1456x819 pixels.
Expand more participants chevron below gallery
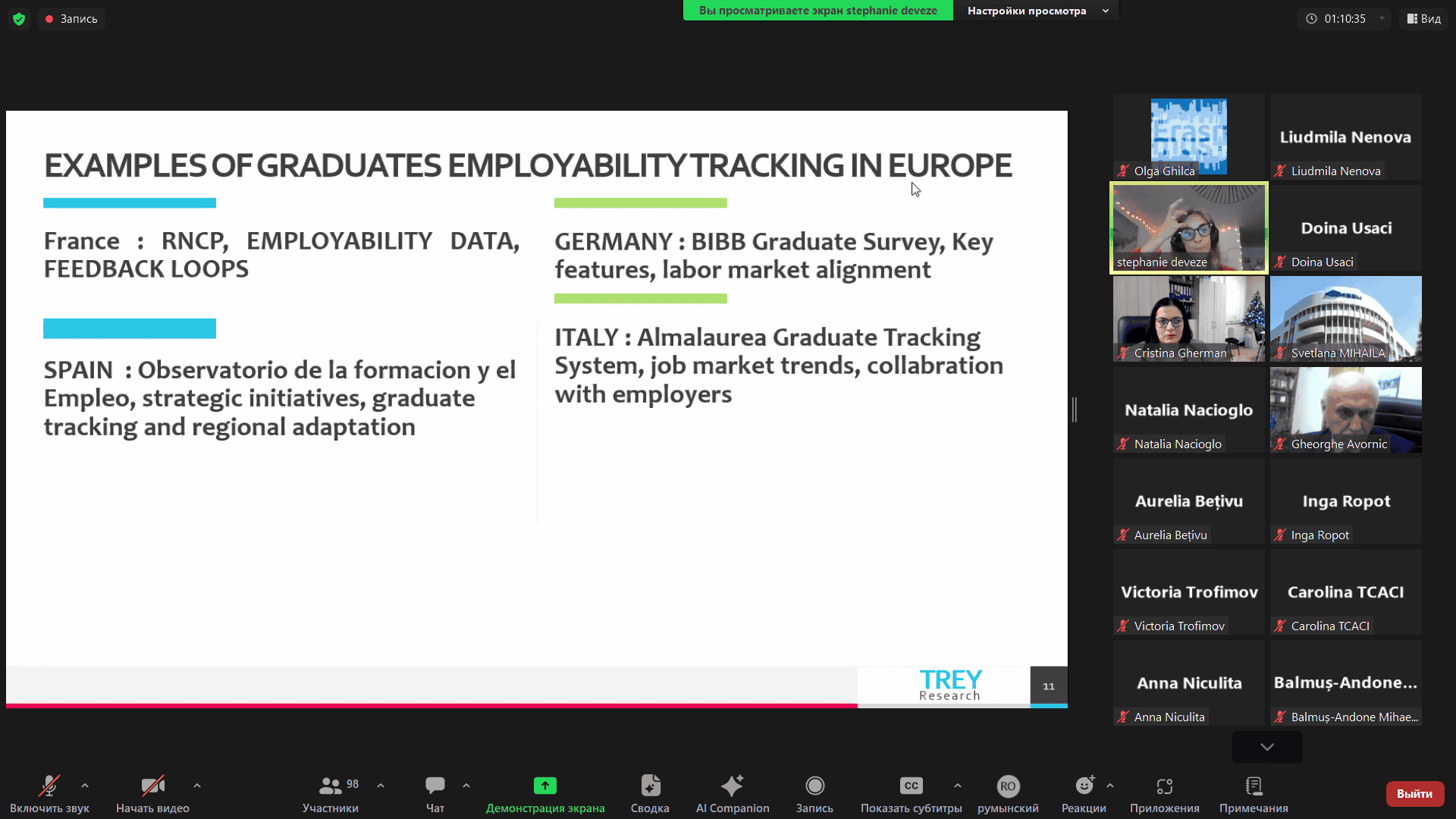(x=1266, y=747)
